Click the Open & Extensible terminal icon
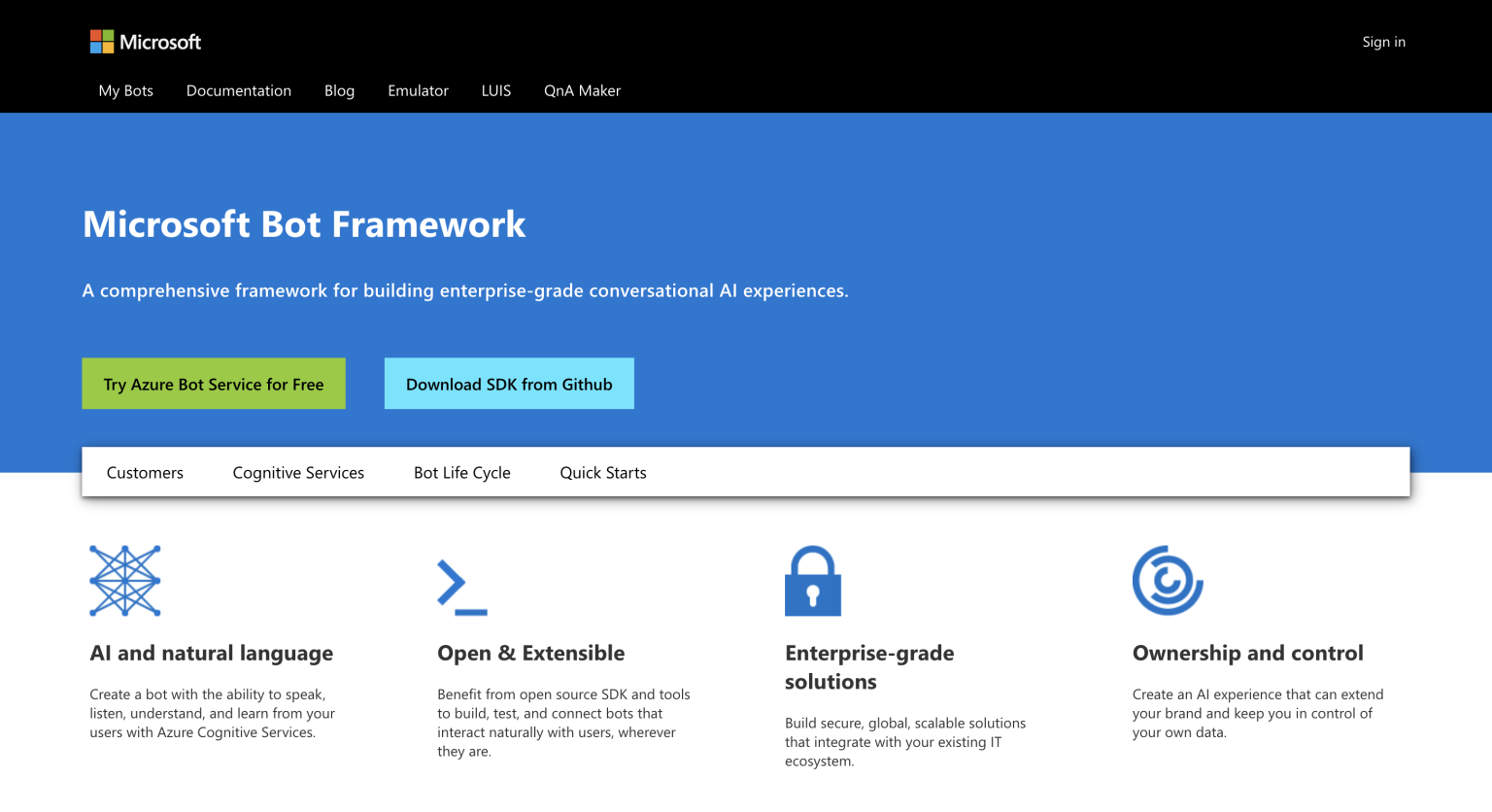Screen dimensions: 1492x812 coord(462,583)
